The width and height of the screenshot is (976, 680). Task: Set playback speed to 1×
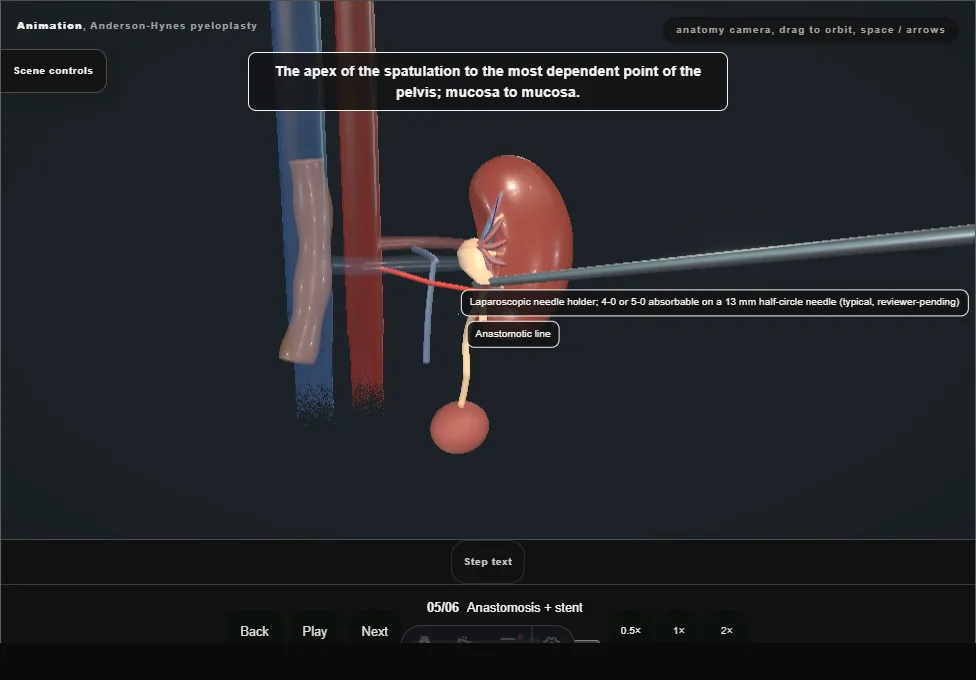coord(678,630)
